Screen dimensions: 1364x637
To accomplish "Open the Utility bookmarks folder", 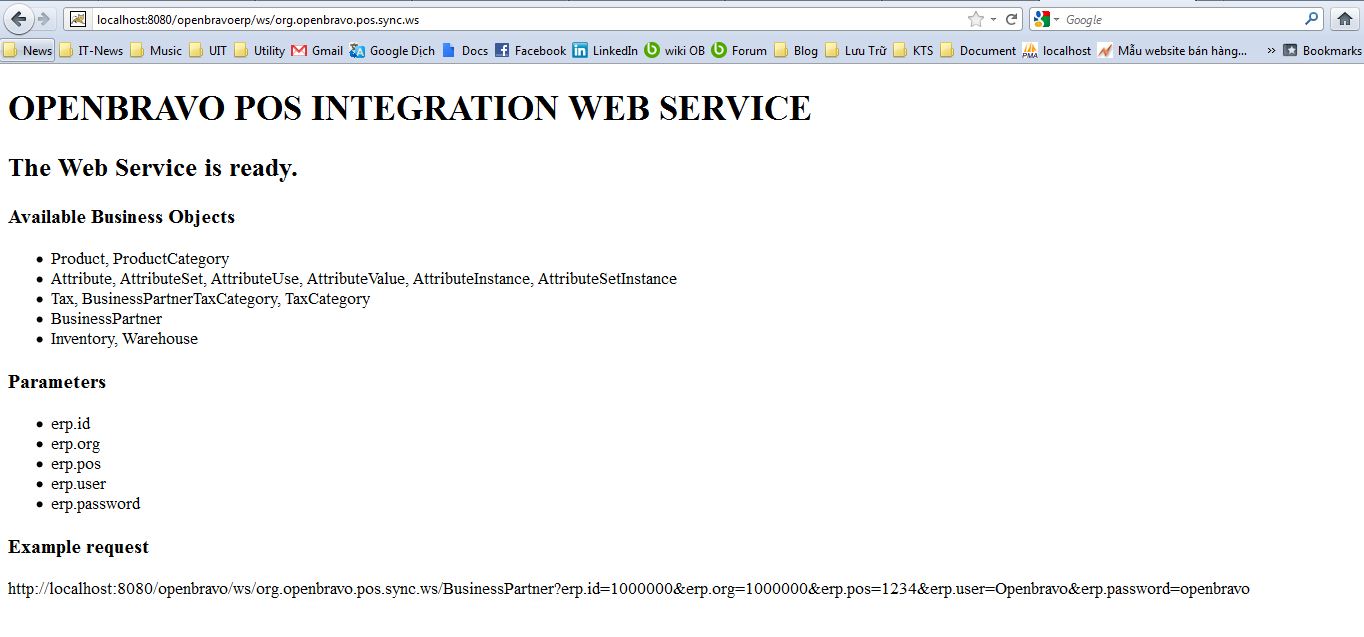I will (x=260, y=50).
